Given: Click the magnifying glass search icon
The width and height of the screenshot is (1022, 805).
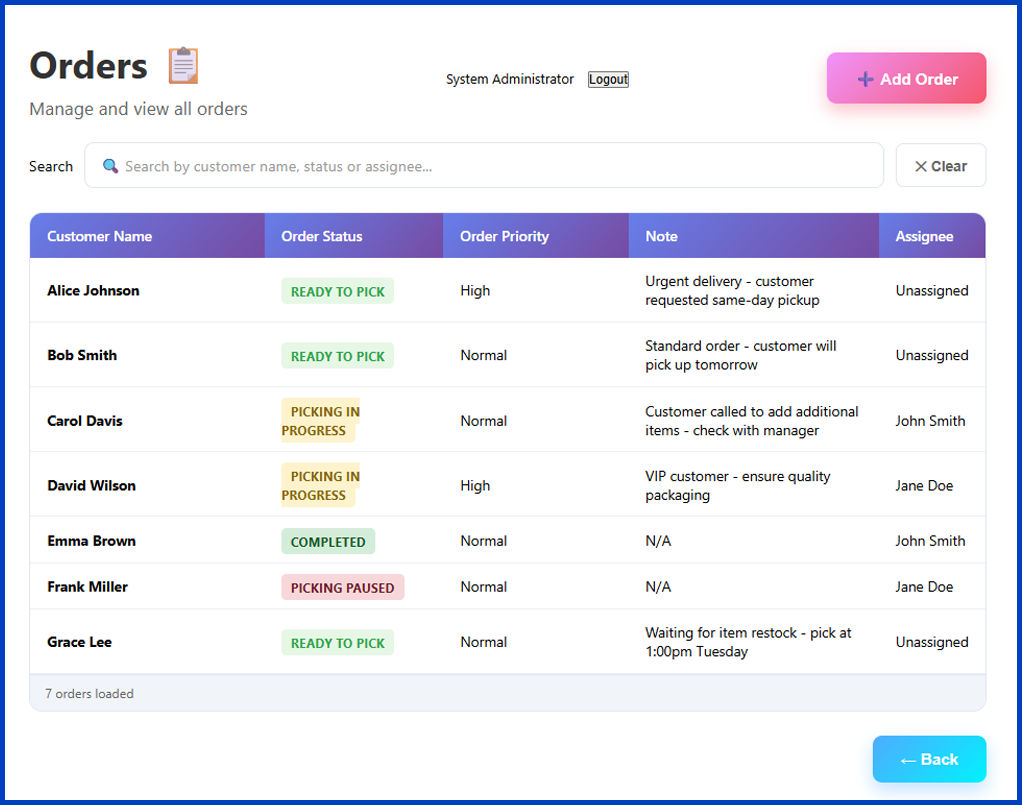Looking at the screenshot, I should click(110, 166).
